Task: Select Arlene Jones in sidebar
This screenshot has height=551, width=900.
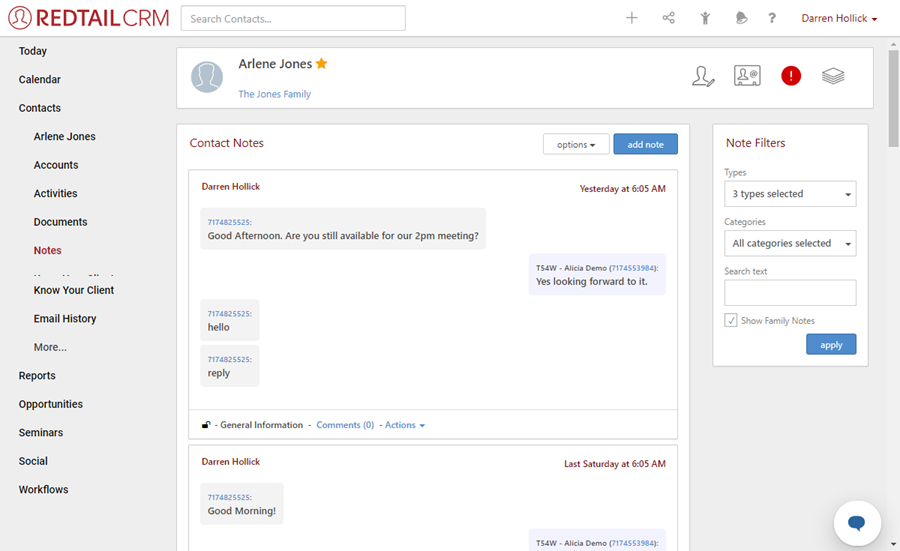Action: point(64,137)
